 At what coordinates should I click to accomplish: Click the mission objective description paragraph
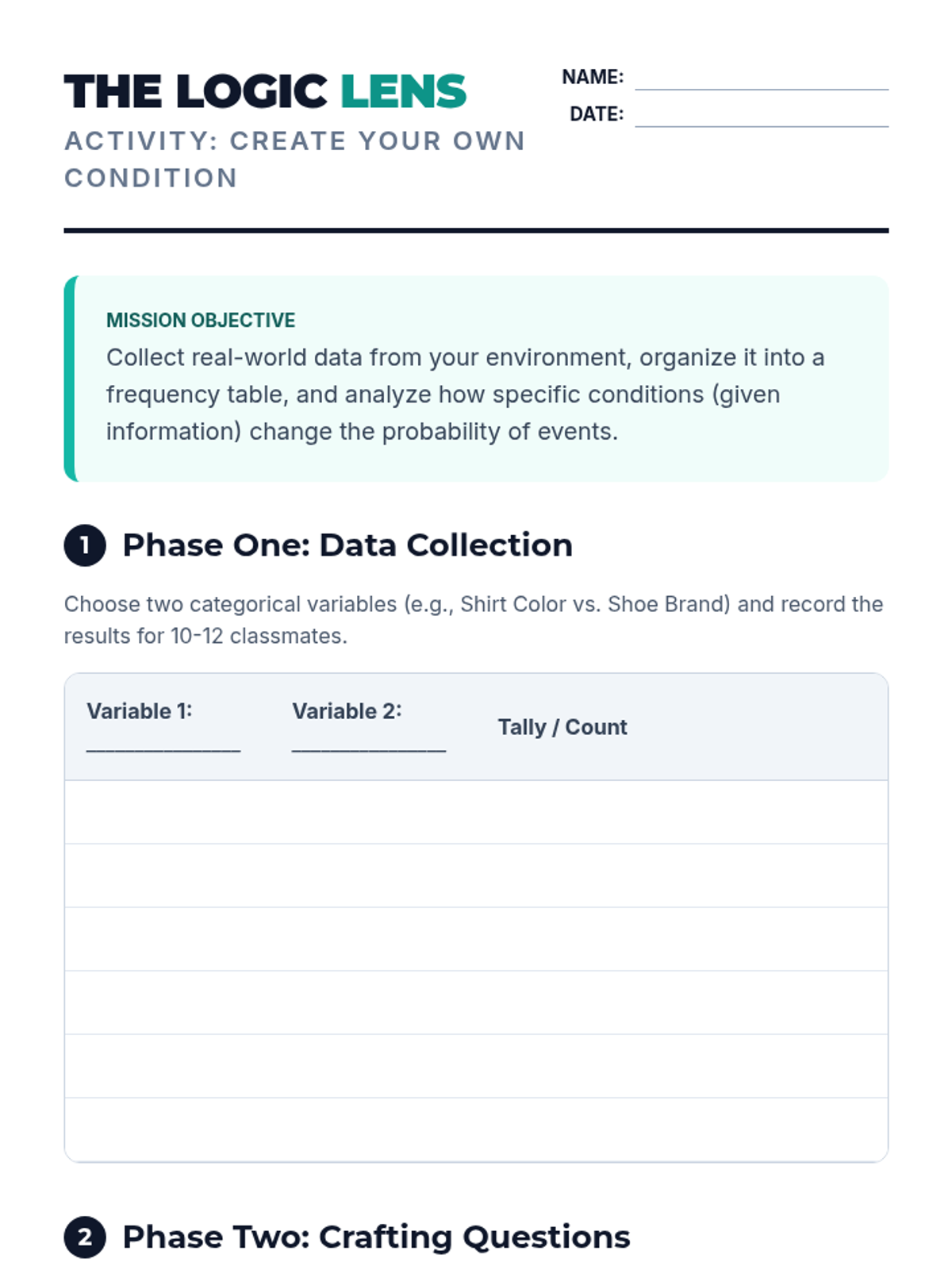(465, 394)
